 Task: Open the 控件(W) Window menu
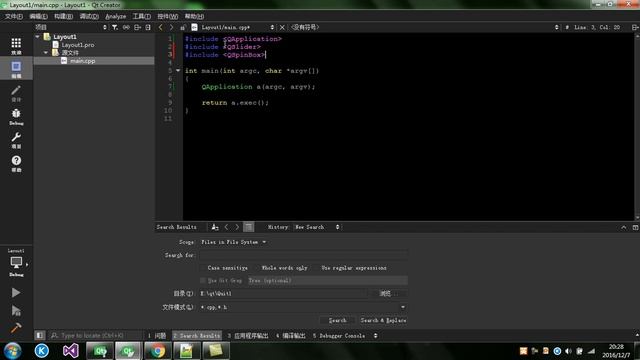(x=167, y=16)
